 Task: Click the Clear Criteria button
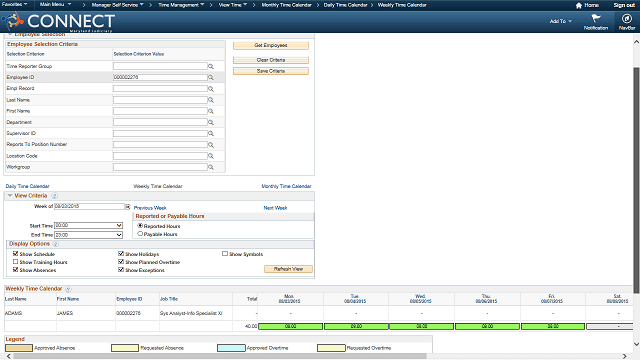(271, 60)
